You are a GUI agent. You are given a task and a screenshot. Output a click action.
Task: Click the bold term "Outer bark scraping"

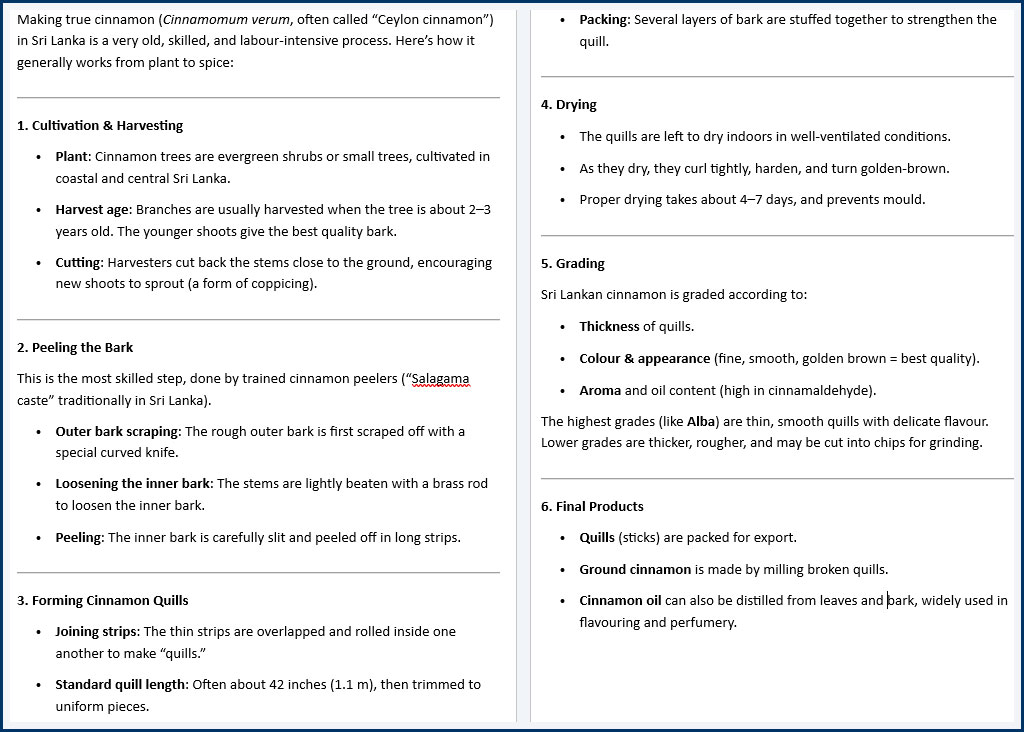[x=117, y=432]
